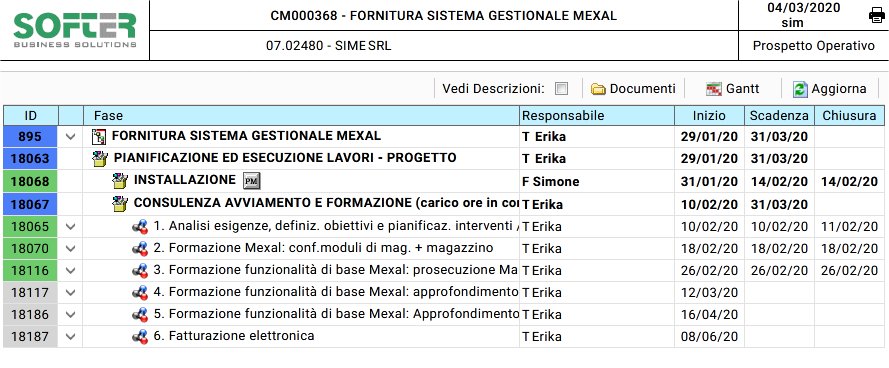Enable the Vedi Descrizioni checkbox
The height and width of the screenshot is (368, 889).
[561, 89]
